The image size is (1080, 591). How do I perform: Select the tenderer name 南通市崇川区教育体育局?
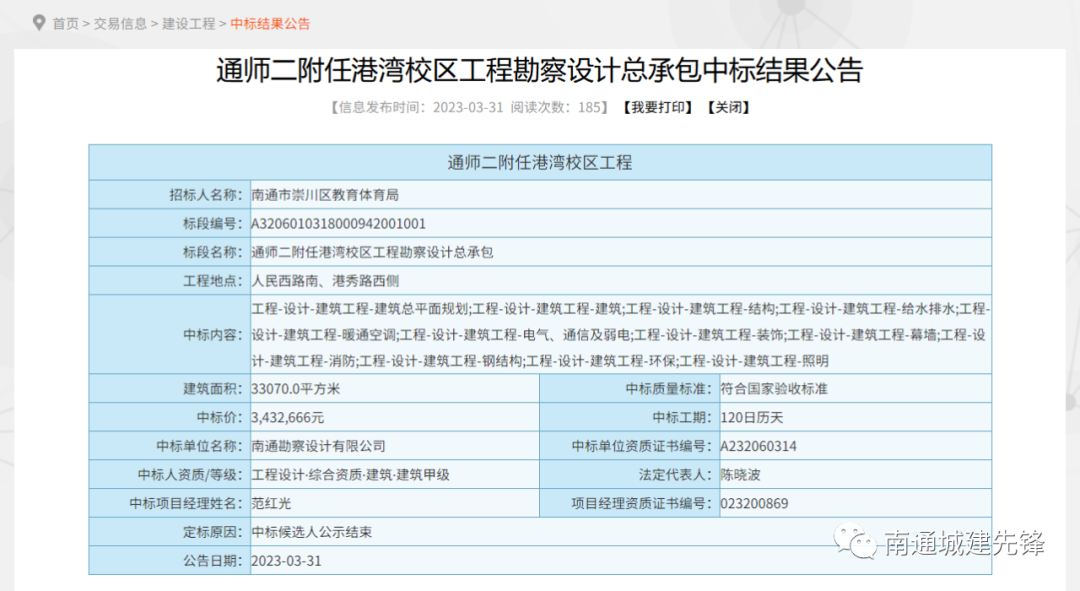pyautogui.click(x=325, y=195)
